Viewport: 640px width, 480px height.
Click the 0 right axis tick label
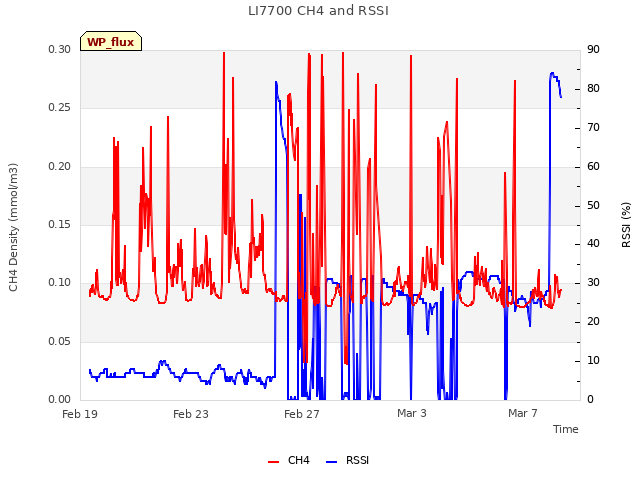click(590, 399)
